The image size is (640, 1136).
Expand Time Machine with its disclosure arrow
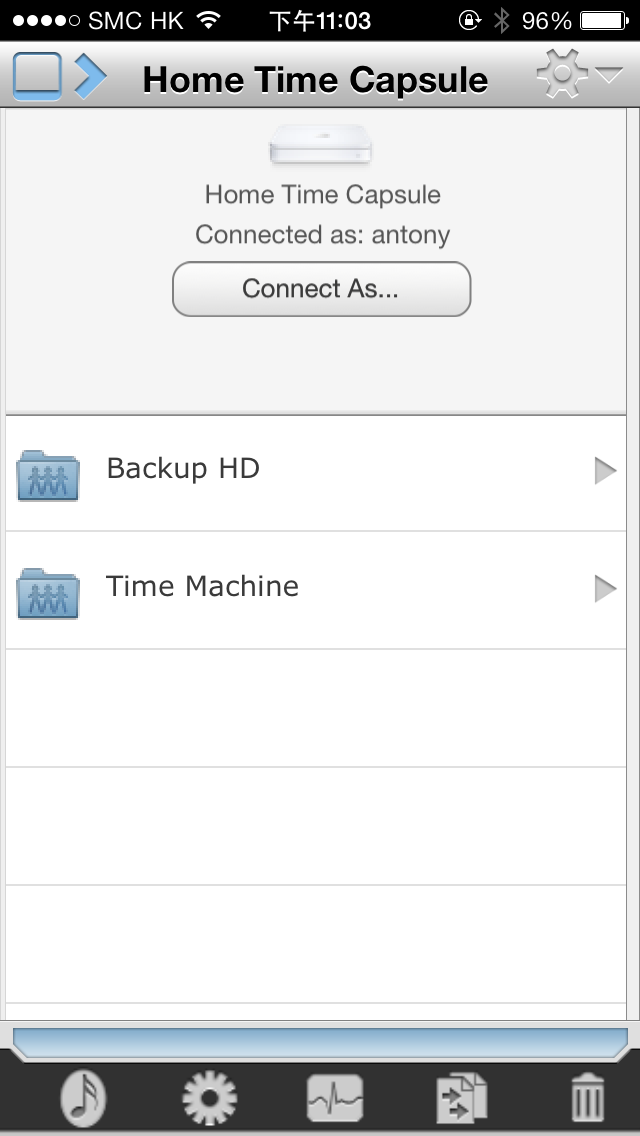click(x=605, y=588)
